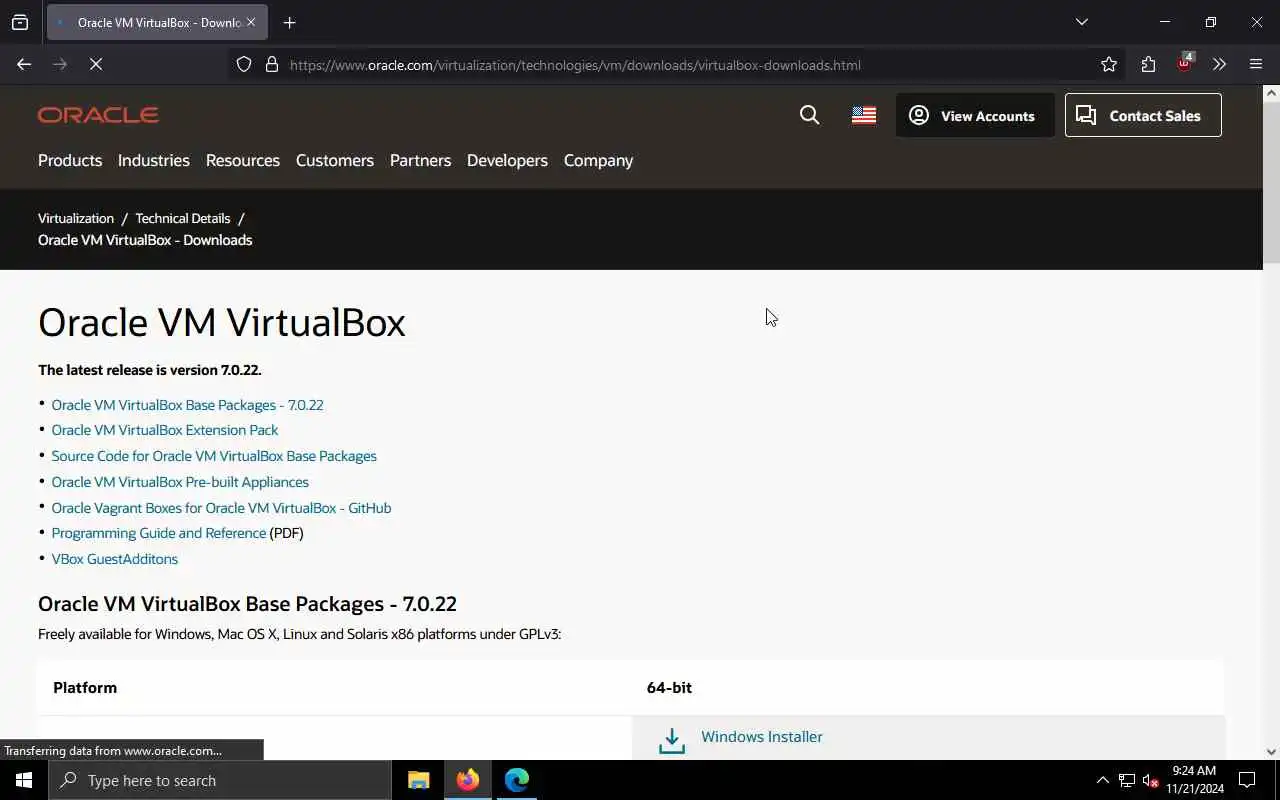Open Oracle site search magnifier
Viewport: 1280px width, 800px height.
tap(810, 115)
